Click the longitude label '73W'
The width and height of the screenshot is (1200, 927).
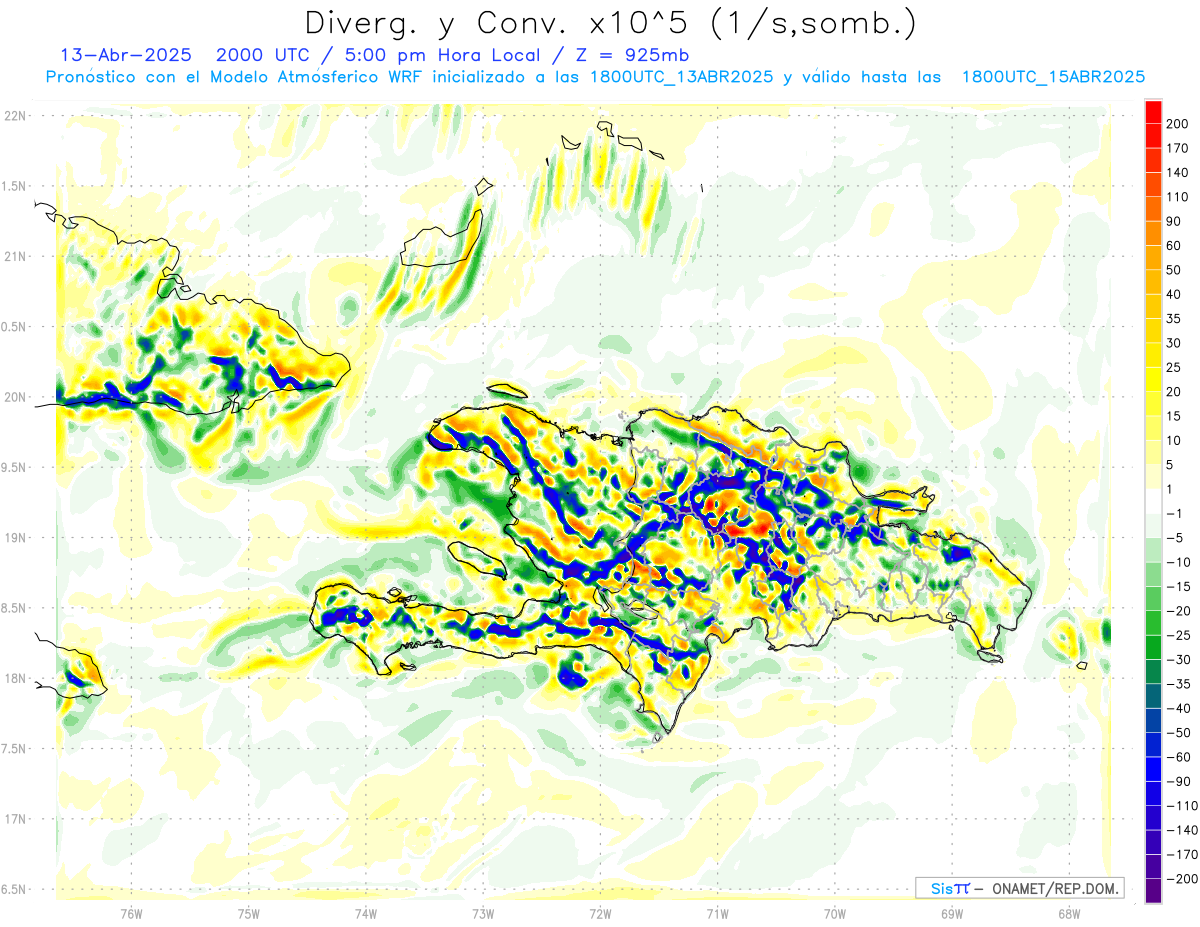click(x=483, y=913)
